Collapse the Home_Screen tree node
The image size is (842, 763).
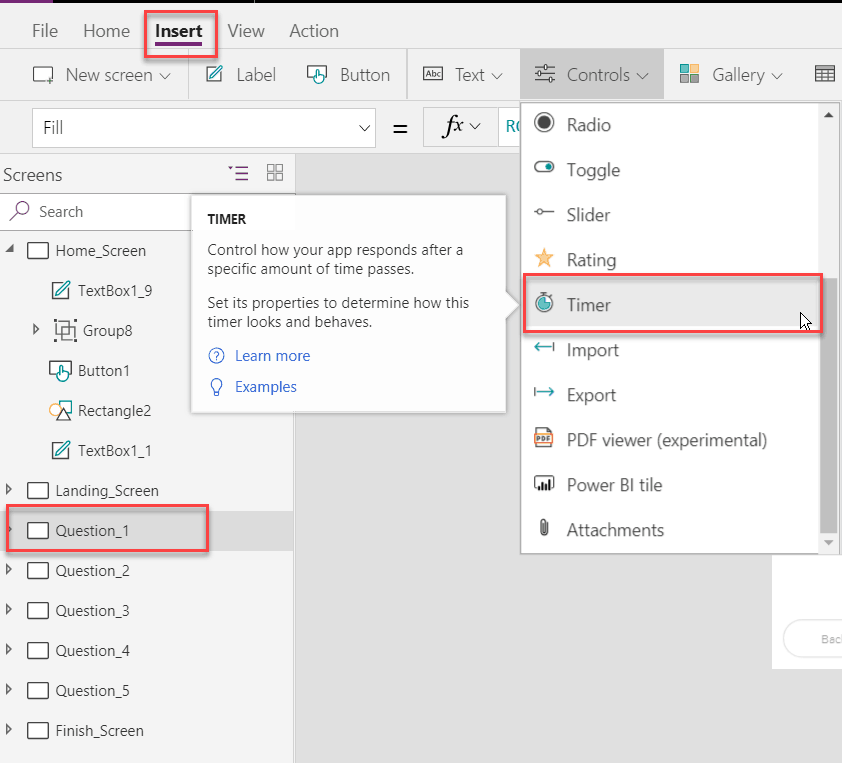coord(10,248)
